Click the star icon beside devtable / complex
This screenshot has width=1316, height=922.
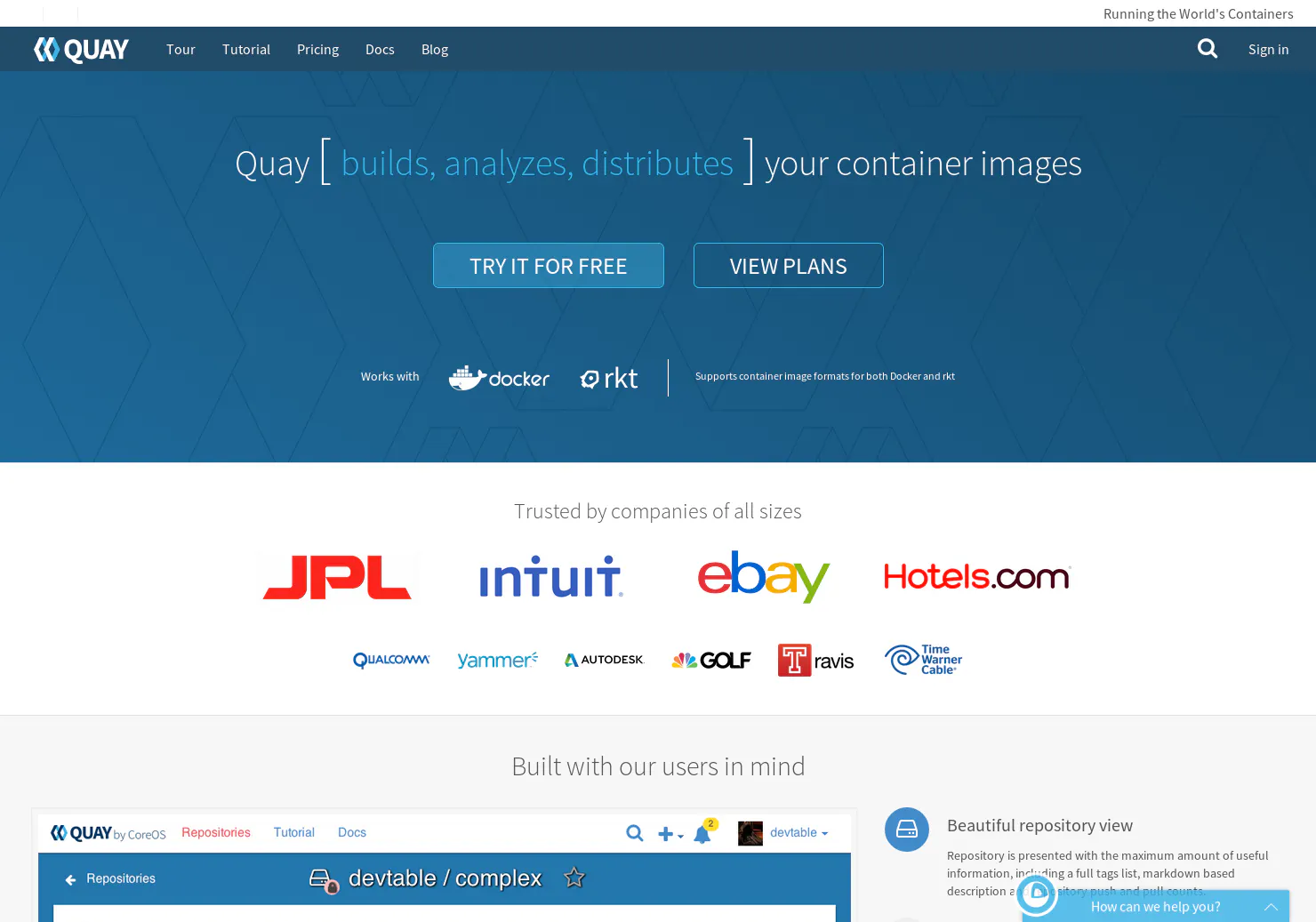tap(574, 878)
